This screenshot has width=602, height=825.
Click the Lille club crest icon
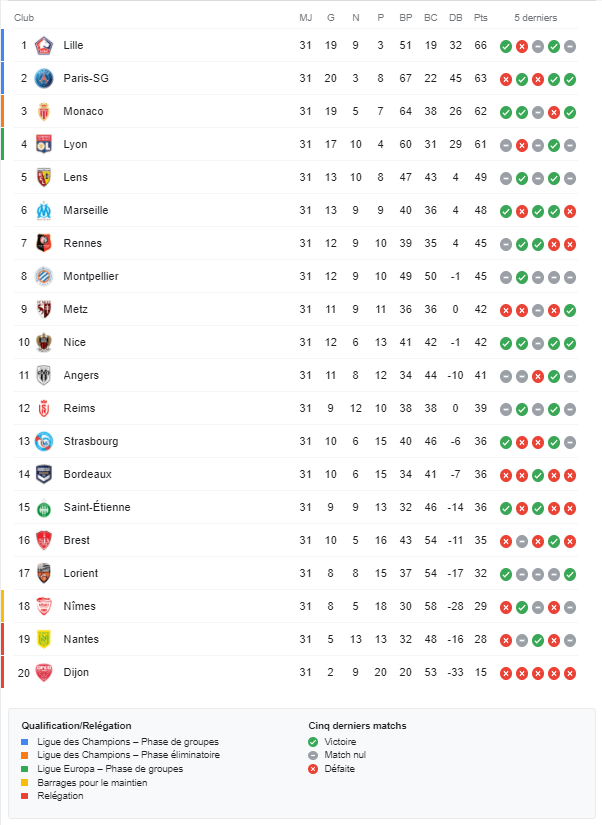coord(43,46)
